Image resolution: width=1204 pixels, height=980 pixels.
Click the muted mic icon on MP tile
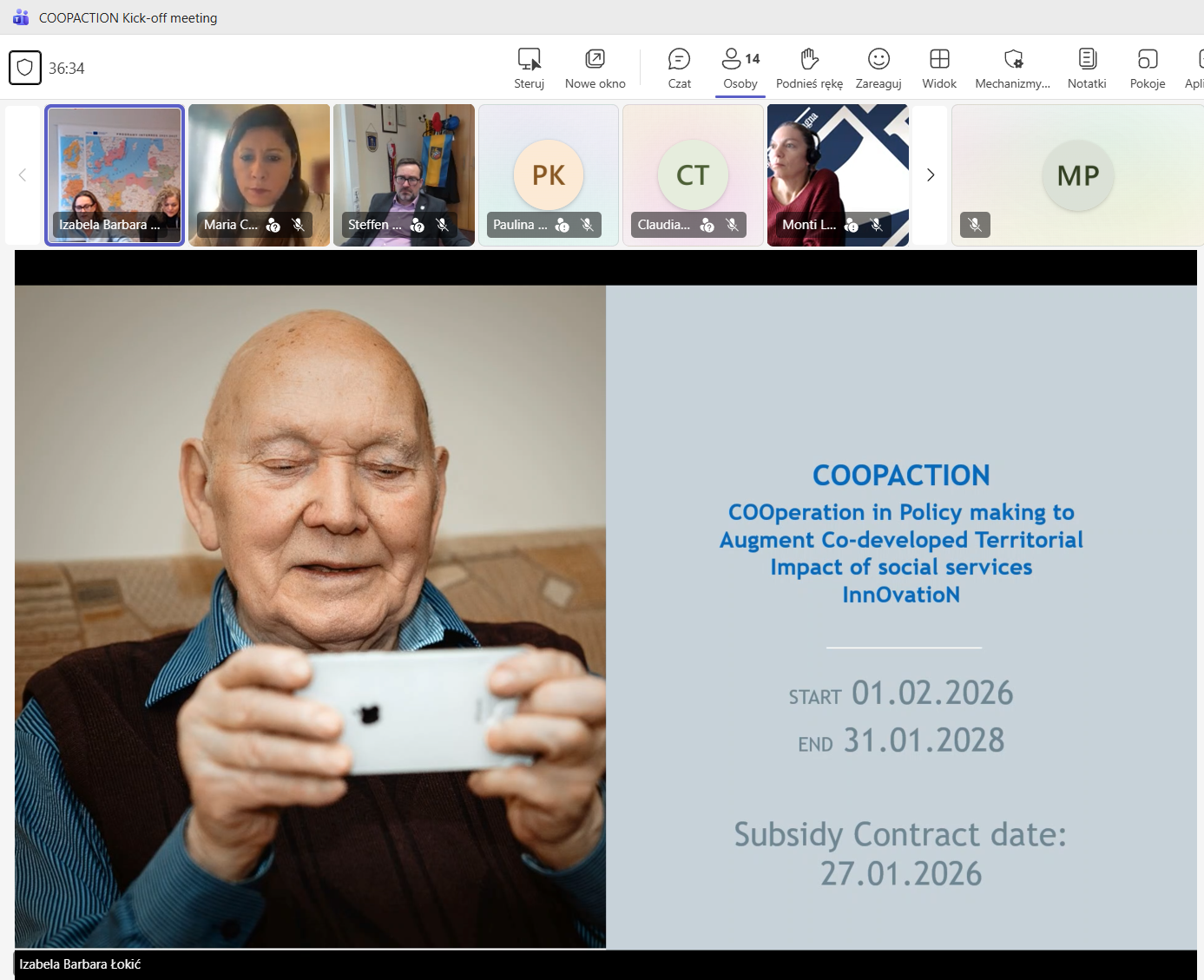pos(975,225)
